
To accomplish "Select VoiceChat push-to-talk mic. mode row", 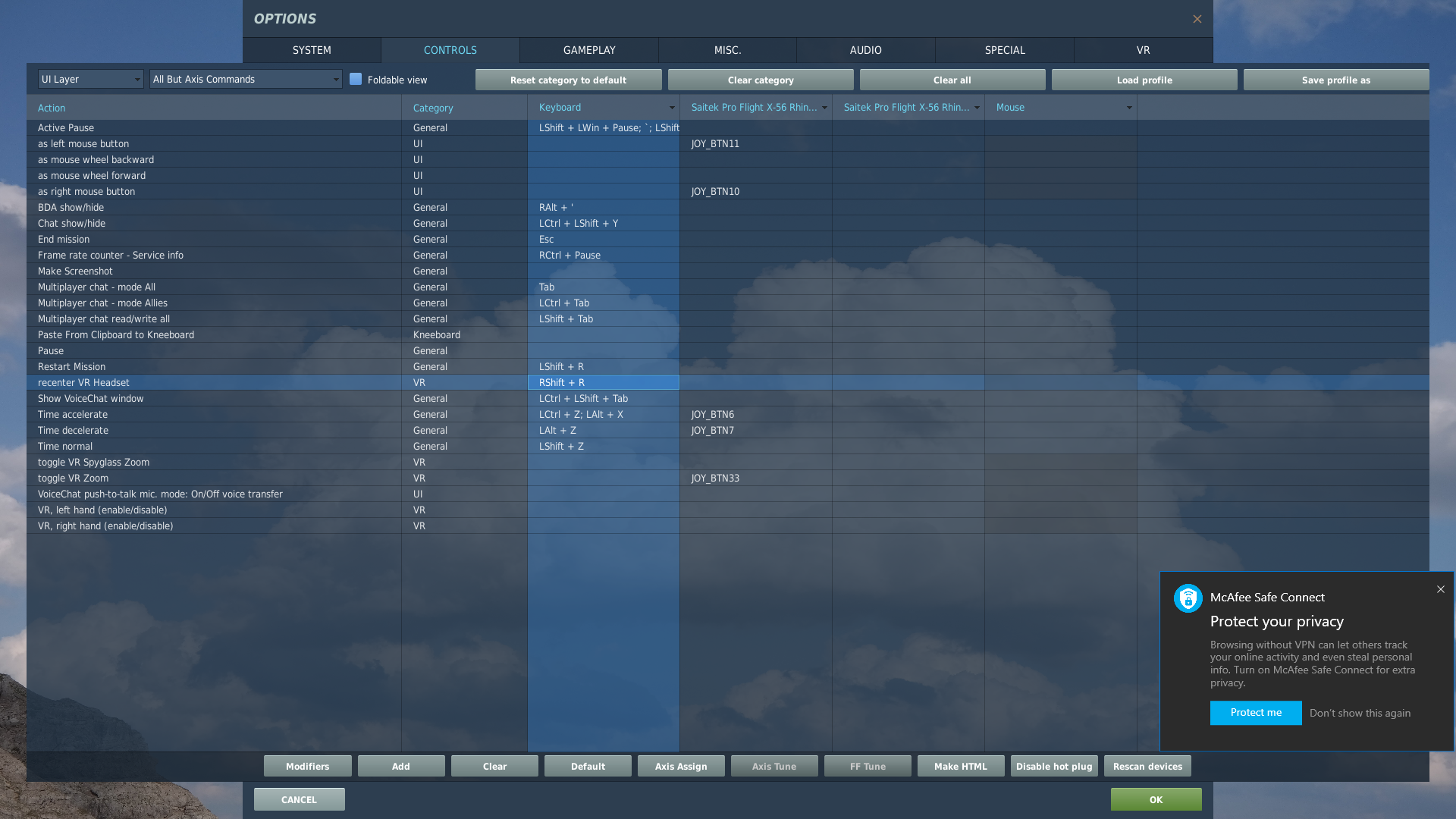I will pyautogui.click(x=728, y=494).
